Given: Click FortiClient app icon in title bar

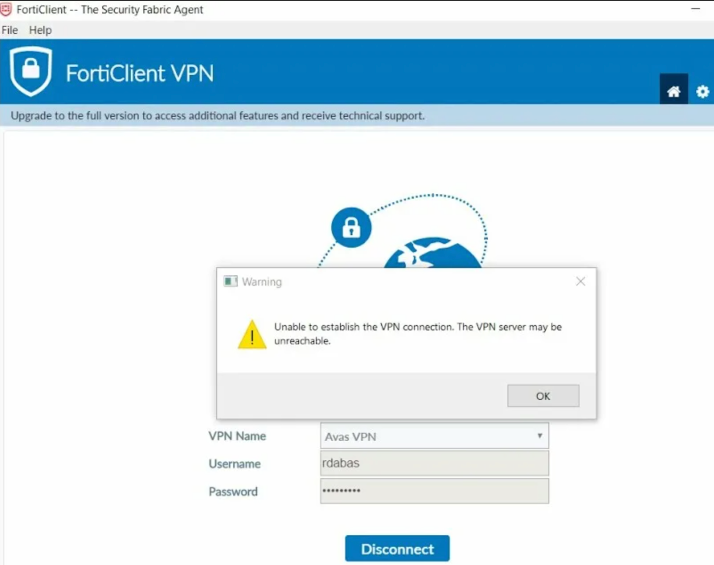Looking at the screenshot, I should [x=6, y=9].
